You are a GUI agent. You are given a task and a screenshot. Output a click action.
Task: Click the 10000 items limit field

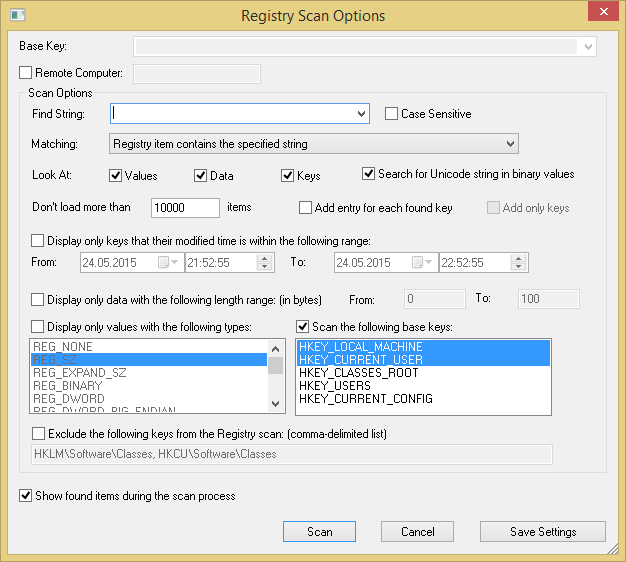(x=185, y=208)
